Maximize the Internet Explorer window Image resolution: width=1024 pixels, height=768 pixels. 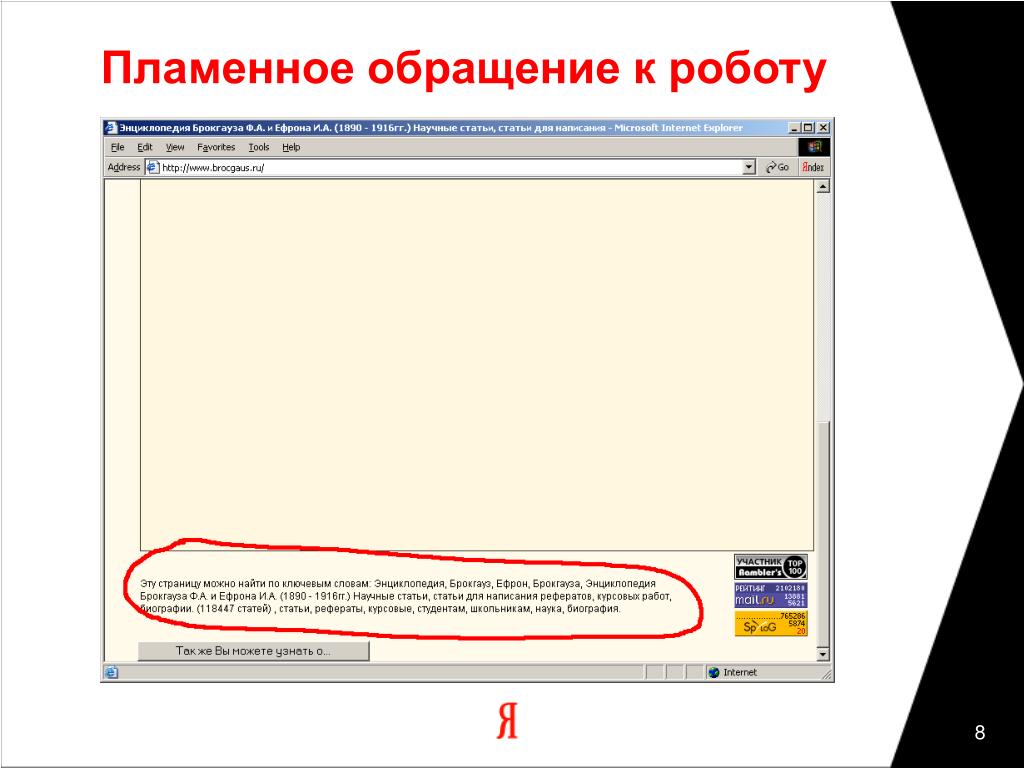pyautogui.click(x=808, y=128)
